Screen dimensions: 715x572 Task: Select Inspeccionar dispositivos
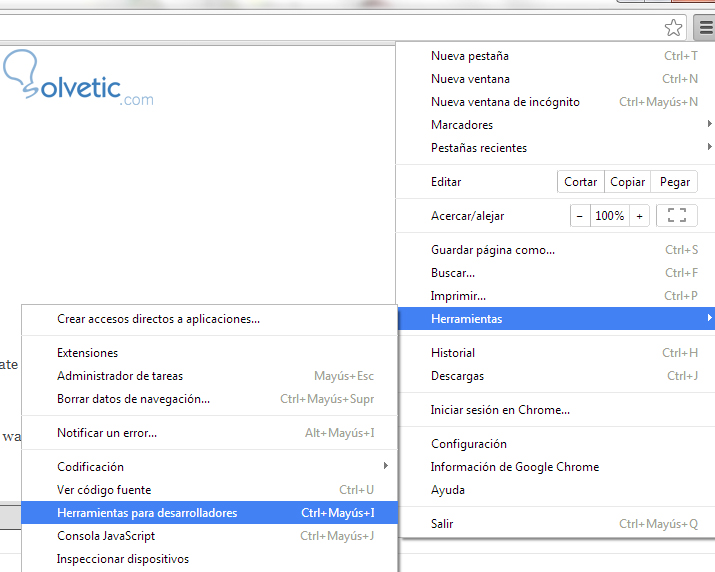(210, 559)
